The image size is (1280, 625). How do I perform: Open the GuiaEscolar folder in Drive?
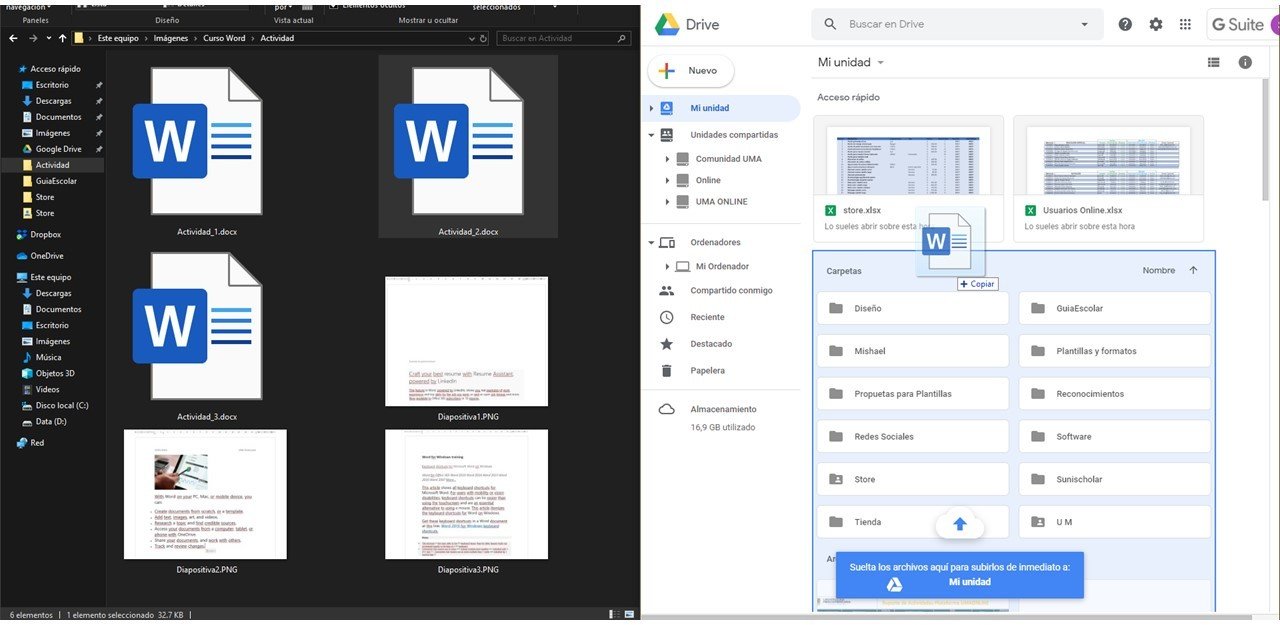tap(1114, 308)
